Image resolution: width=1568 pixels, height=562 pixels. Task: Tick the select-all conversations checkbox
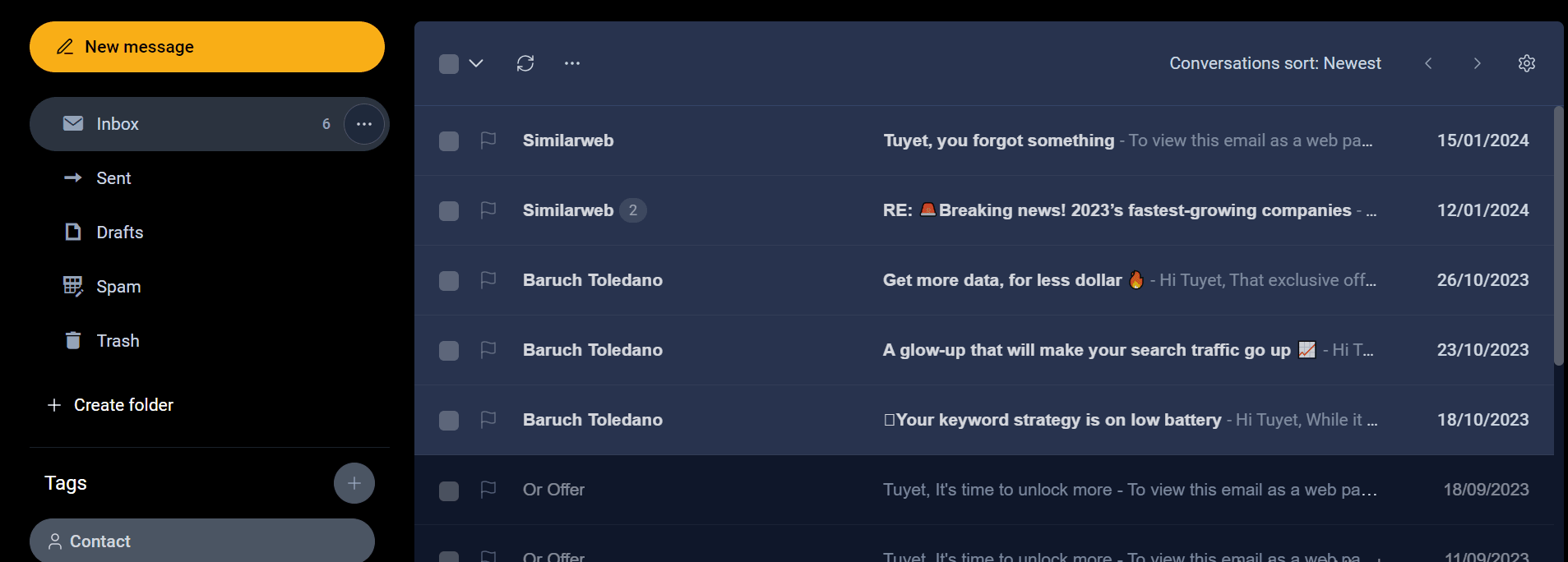pyautogui.click(x=449, y=64)
